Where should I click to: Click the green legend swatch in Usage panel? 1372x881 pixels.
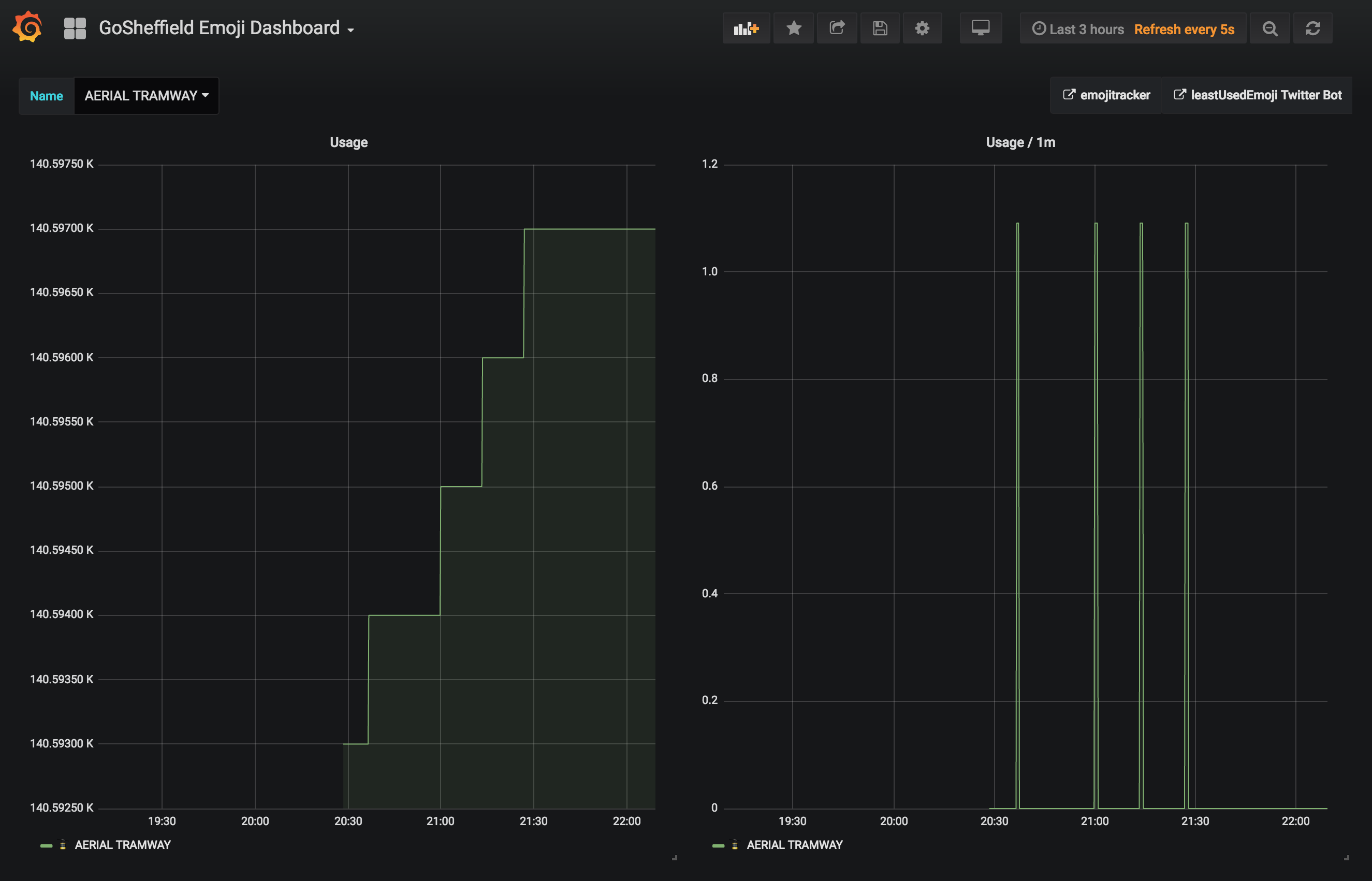click(47, 845)
